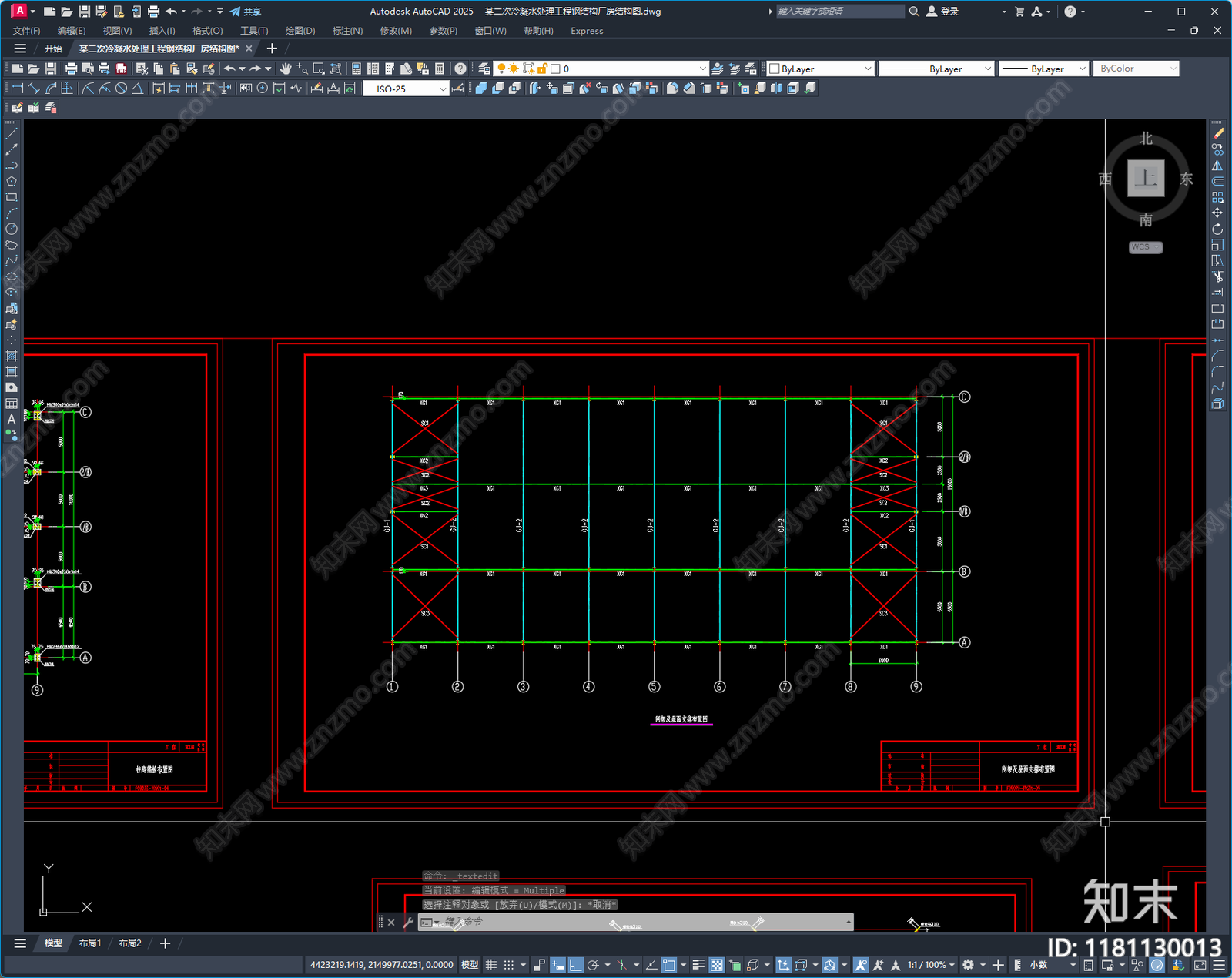The width and height of the screenshot is (1232, 978).
Task: Open the 文件(F) menu
Action: point(26,31)
